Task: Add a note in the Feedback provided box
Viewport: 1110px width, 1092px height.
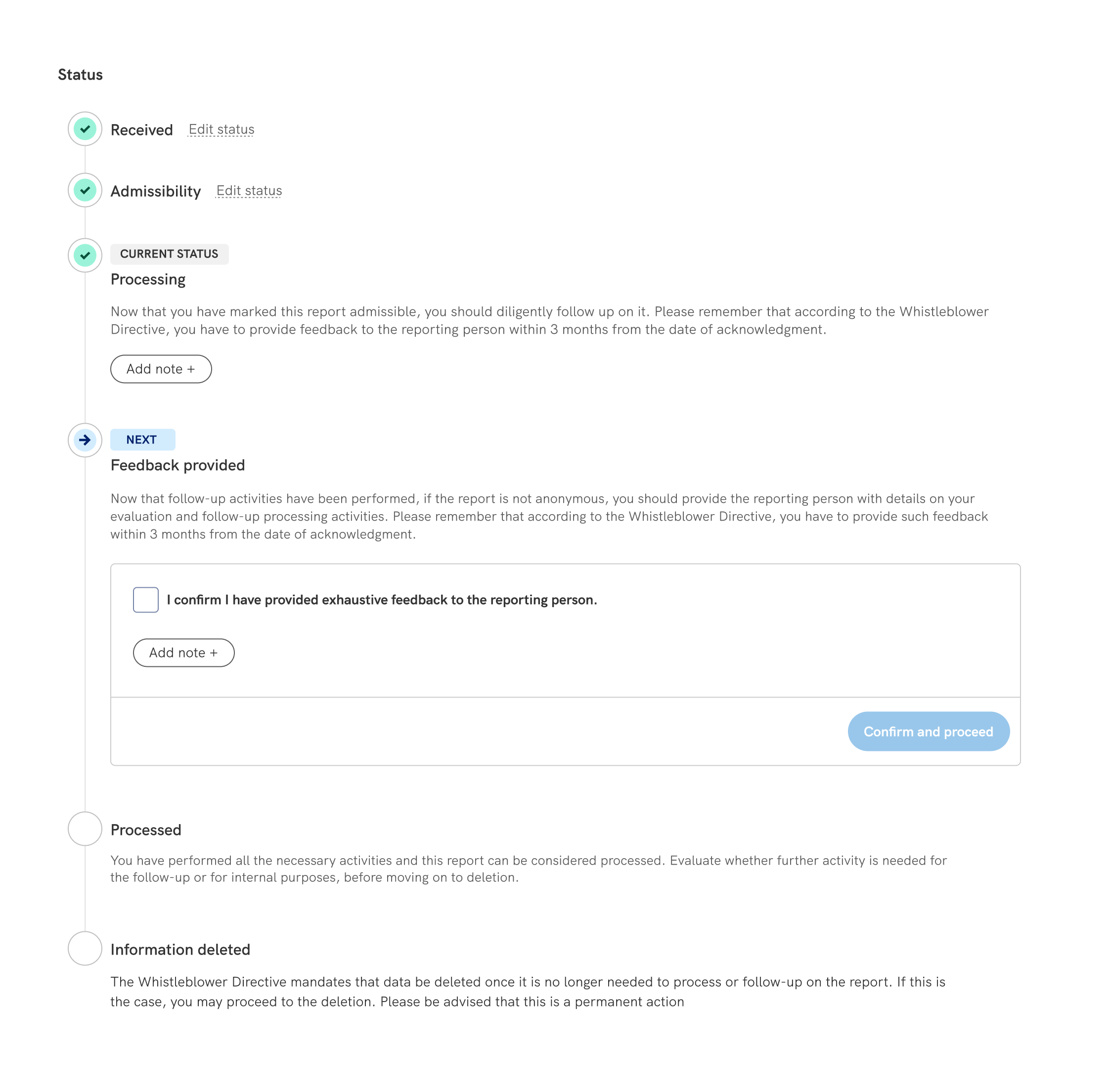Action: [x=183, y=653]
